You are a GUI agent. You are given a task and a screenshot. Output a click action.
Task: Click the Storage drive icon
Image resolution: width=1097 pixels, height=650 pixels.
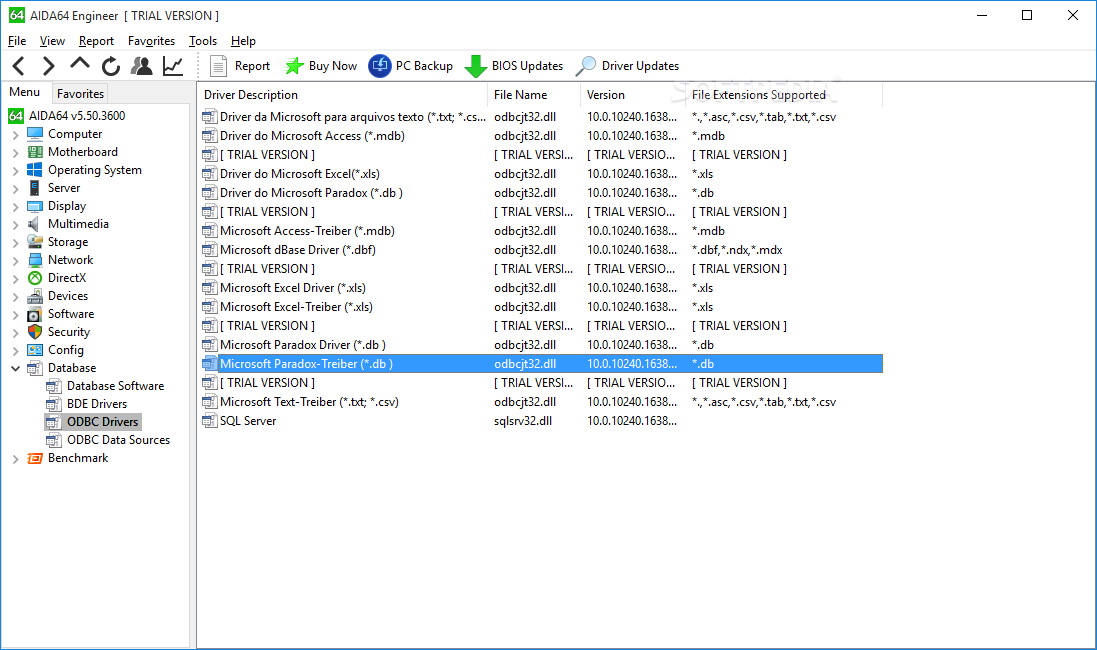[34, 241]
